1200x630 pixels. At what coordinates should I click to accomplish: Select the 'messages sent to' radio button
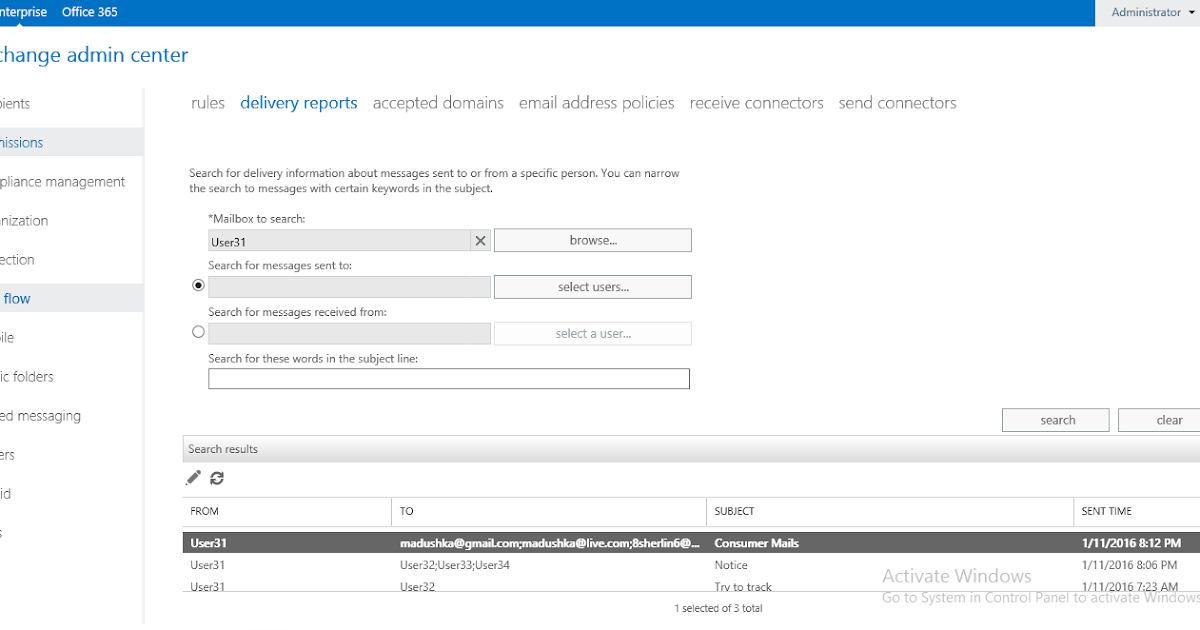[198, 285]
